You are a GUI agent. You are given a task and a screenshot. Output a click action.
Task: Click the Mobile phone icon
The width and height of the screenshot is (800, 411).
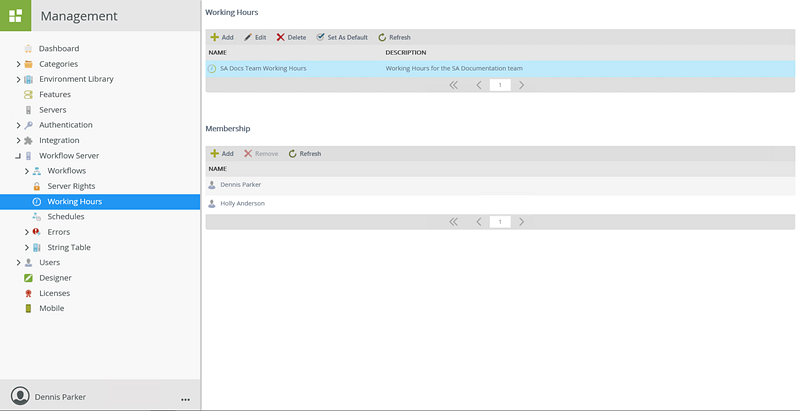29,309
